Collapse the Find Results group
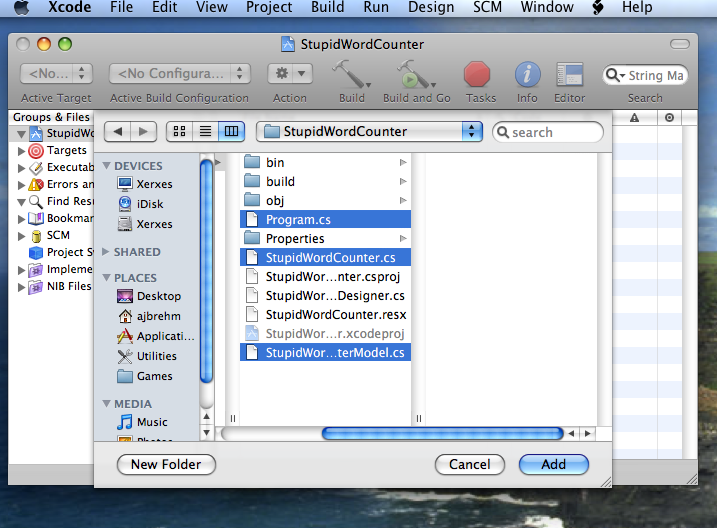This screenshot has height=528, width=717. click(21, 202)
